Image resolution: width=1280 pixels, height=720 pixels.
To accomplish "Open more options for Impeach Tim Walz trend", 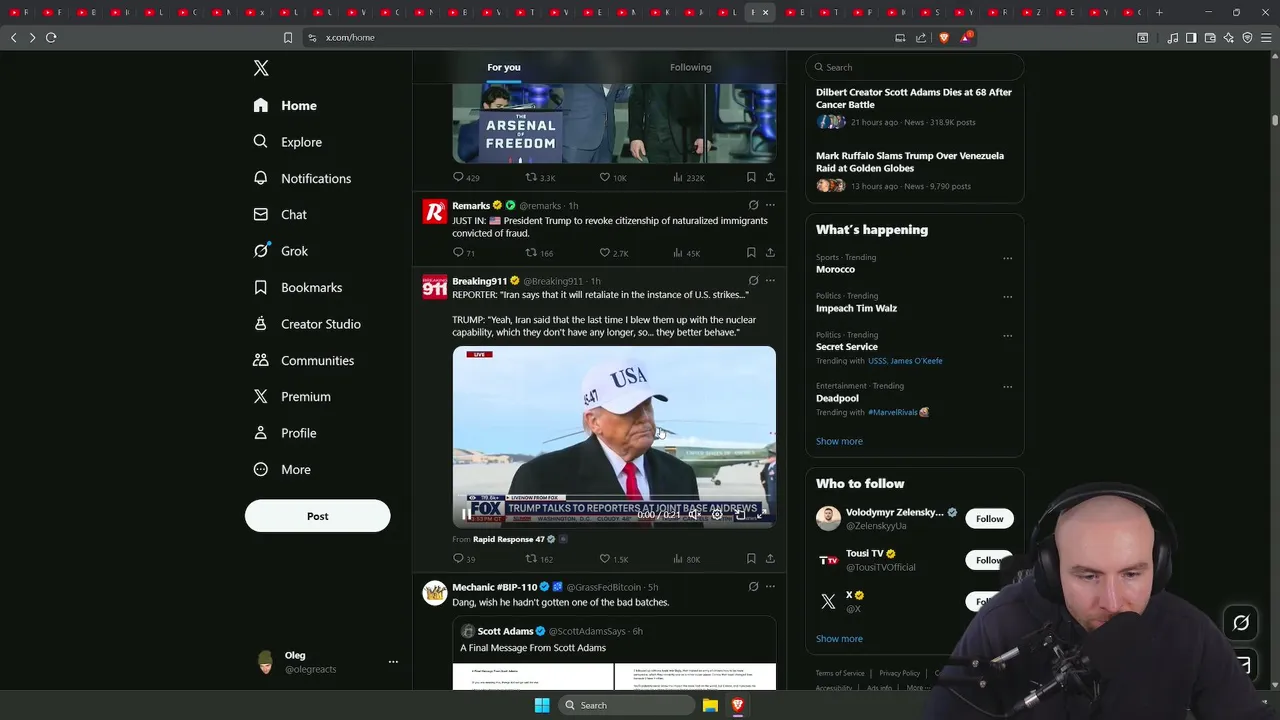I will coord(1007,297).
